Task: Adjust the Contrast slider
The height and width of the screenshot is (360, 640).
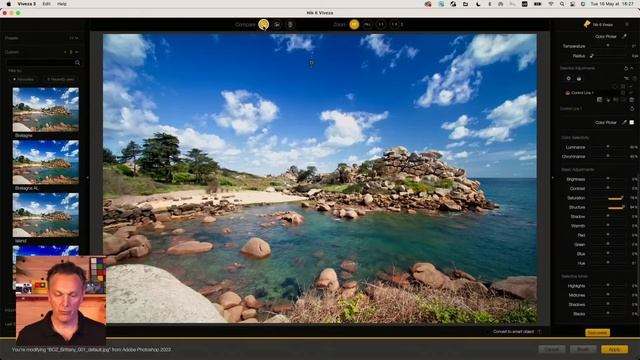Action: 608,188
